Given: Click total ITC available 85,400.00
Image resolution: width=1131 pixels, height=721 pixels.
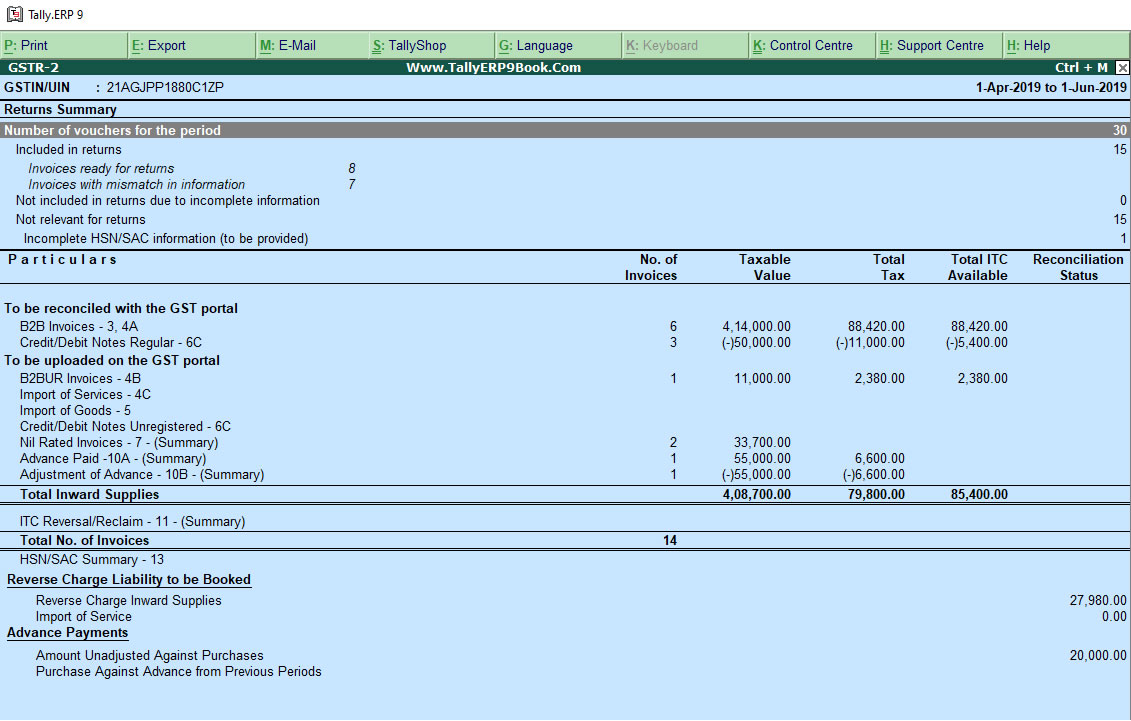Looking at the screenshot, I should click(979, 495).
